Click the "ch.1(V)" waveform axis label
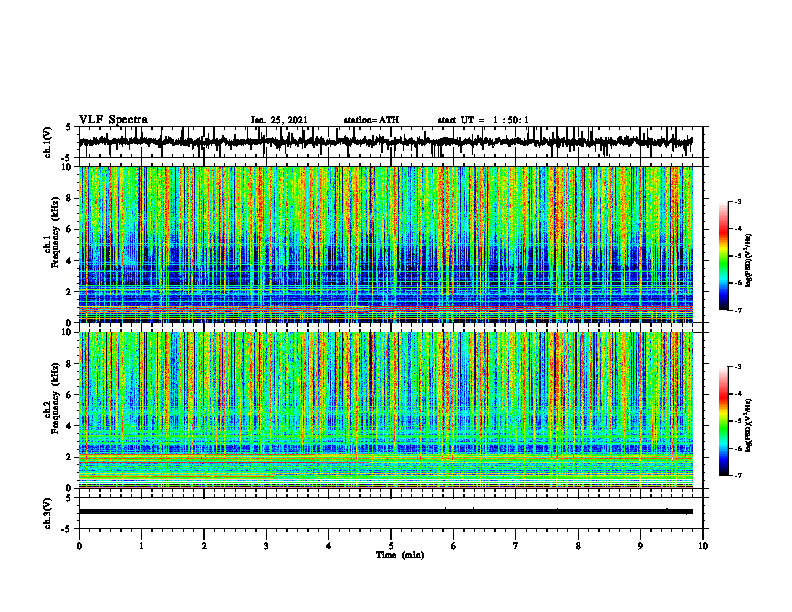The height and width of the screenshot is (612, 792). 48,142
